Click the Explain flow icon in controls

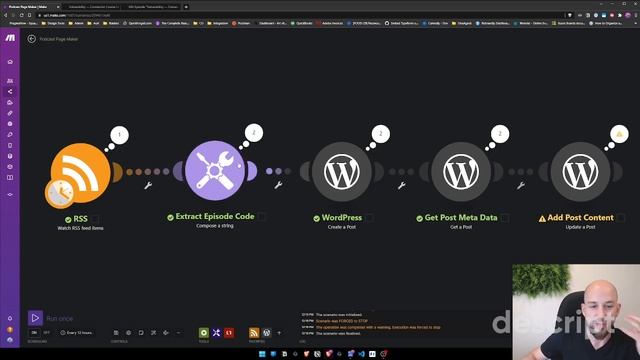pos(166,333)
